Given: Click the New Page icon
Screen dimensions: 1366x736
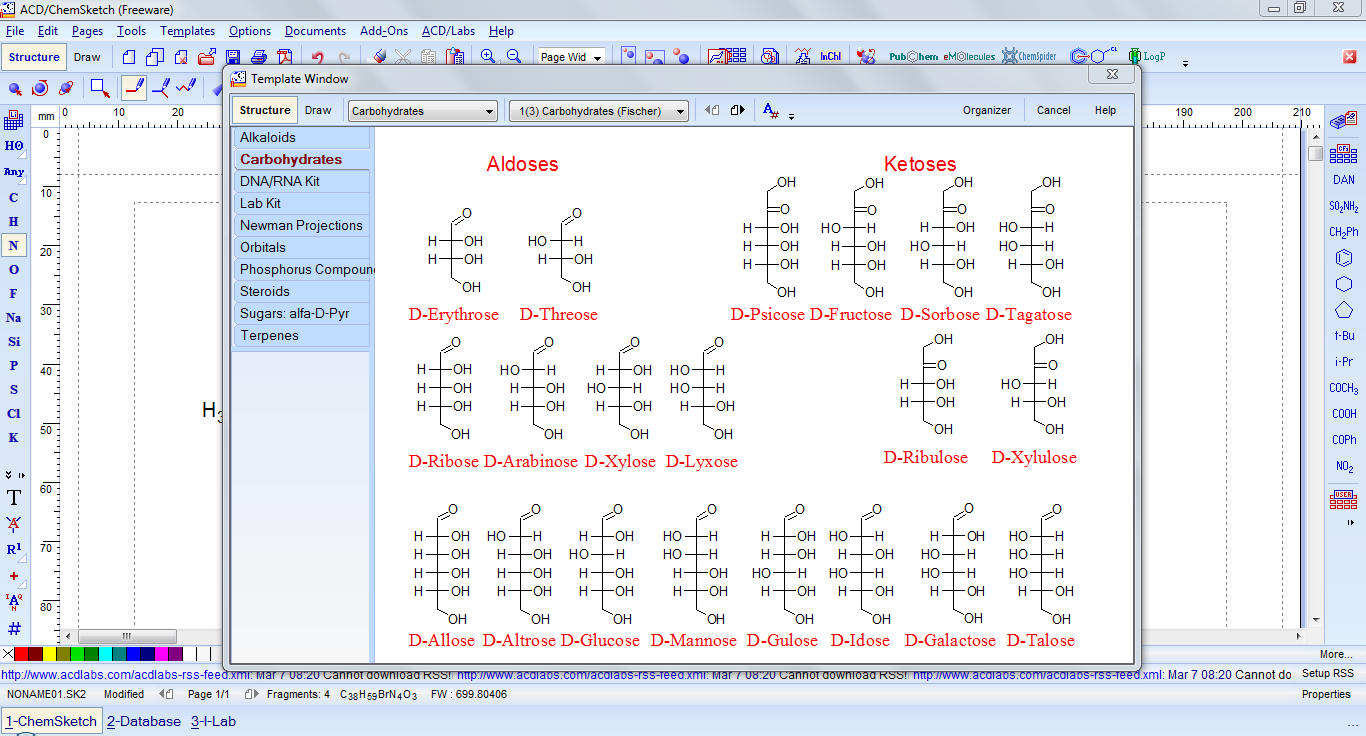Looking at the screenshot, I should click(129, 57).
